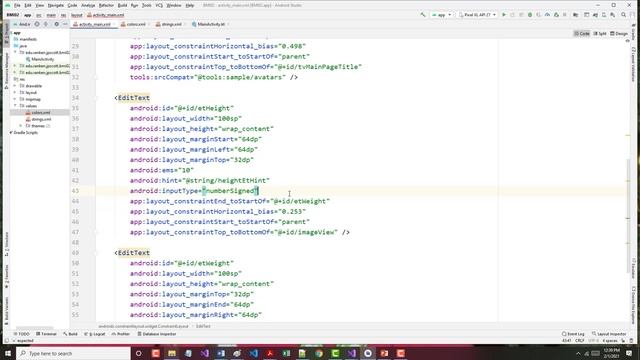Open the Project tool window stripe
640x360 pixels.
(6, 33)
